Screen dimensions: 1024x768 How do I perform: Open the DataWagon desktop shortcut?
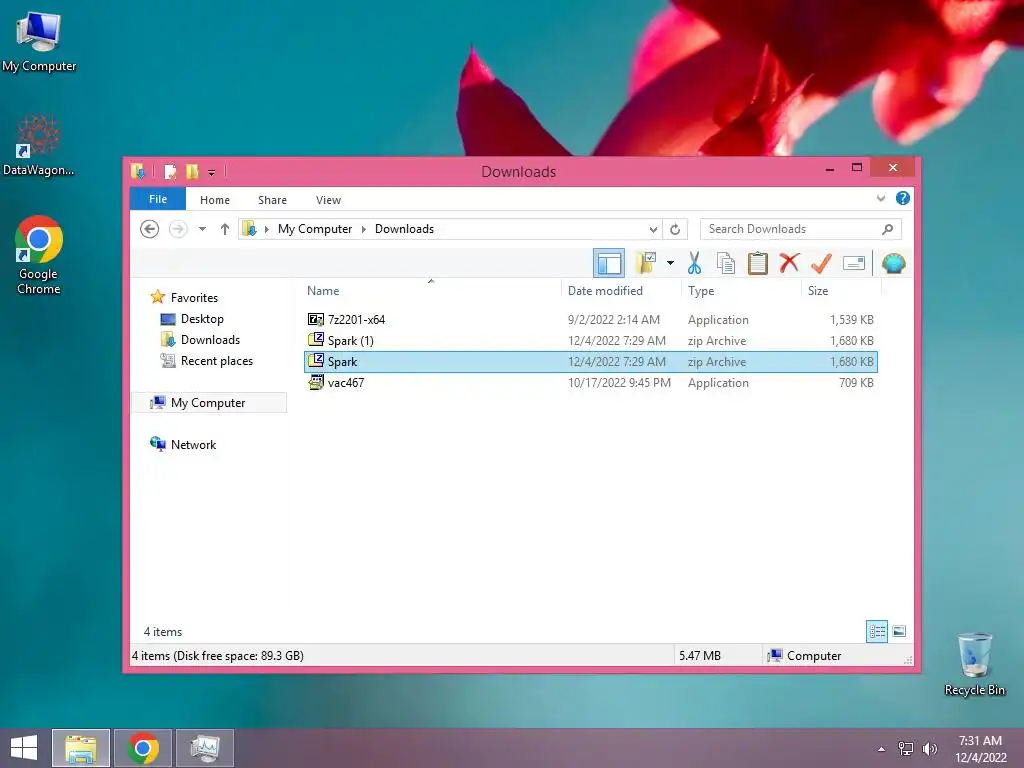(x=39, y=145)
